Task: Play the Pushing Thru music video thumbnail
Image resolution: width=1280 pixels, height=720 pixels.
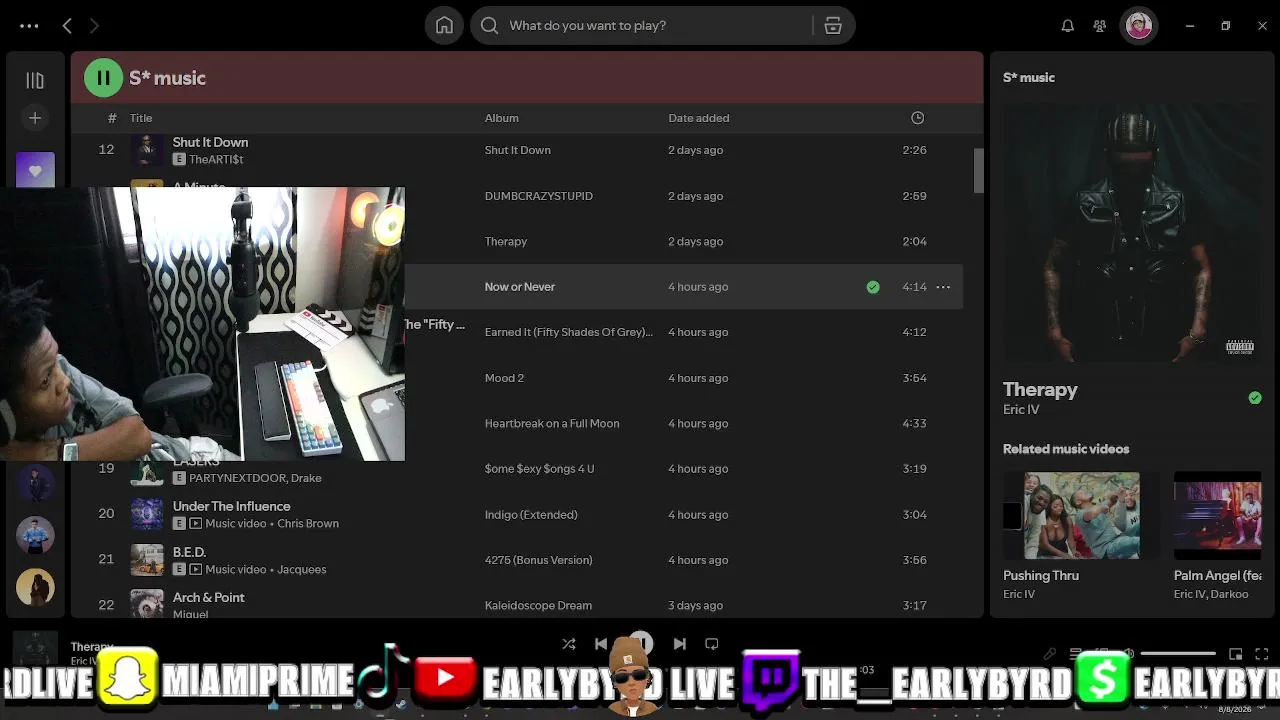Action: coord(1081,515)
